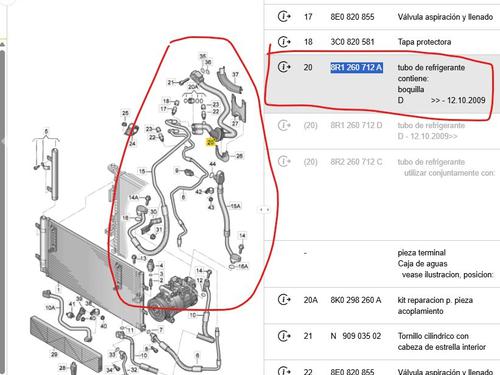Image resolution: width=500 pixels, height=375 pixels.
Task: Click info icon for part 21 Tornillo
Action: click(x=284, y=336)
